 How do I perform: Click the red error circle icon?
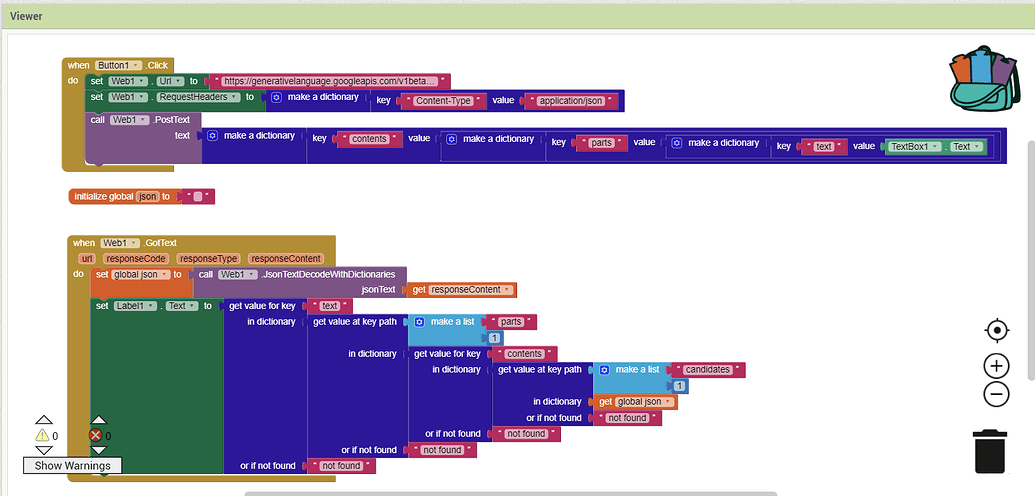(96, 436)
